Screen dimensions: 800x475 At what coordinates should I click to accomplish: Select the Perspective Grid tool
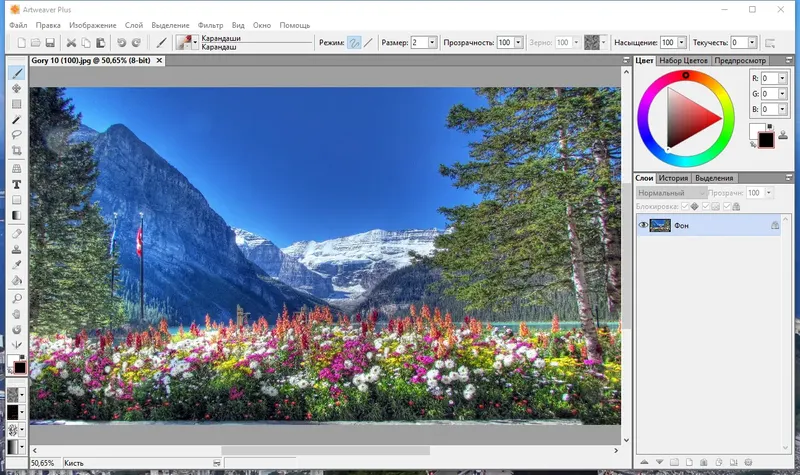(x=17, y=168)
